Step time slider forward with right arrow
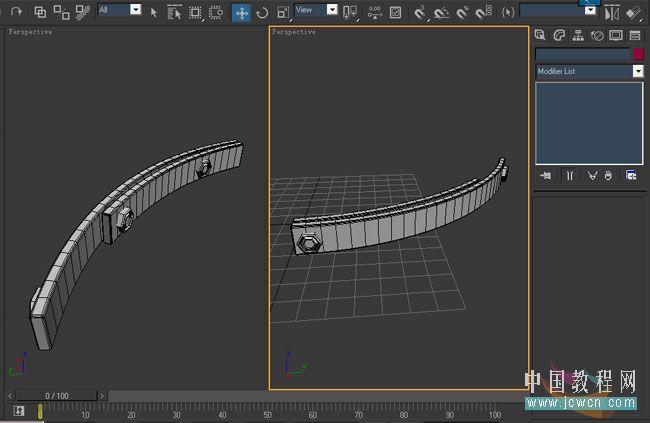This screenshot has width=650, height=423. point(102,396)
